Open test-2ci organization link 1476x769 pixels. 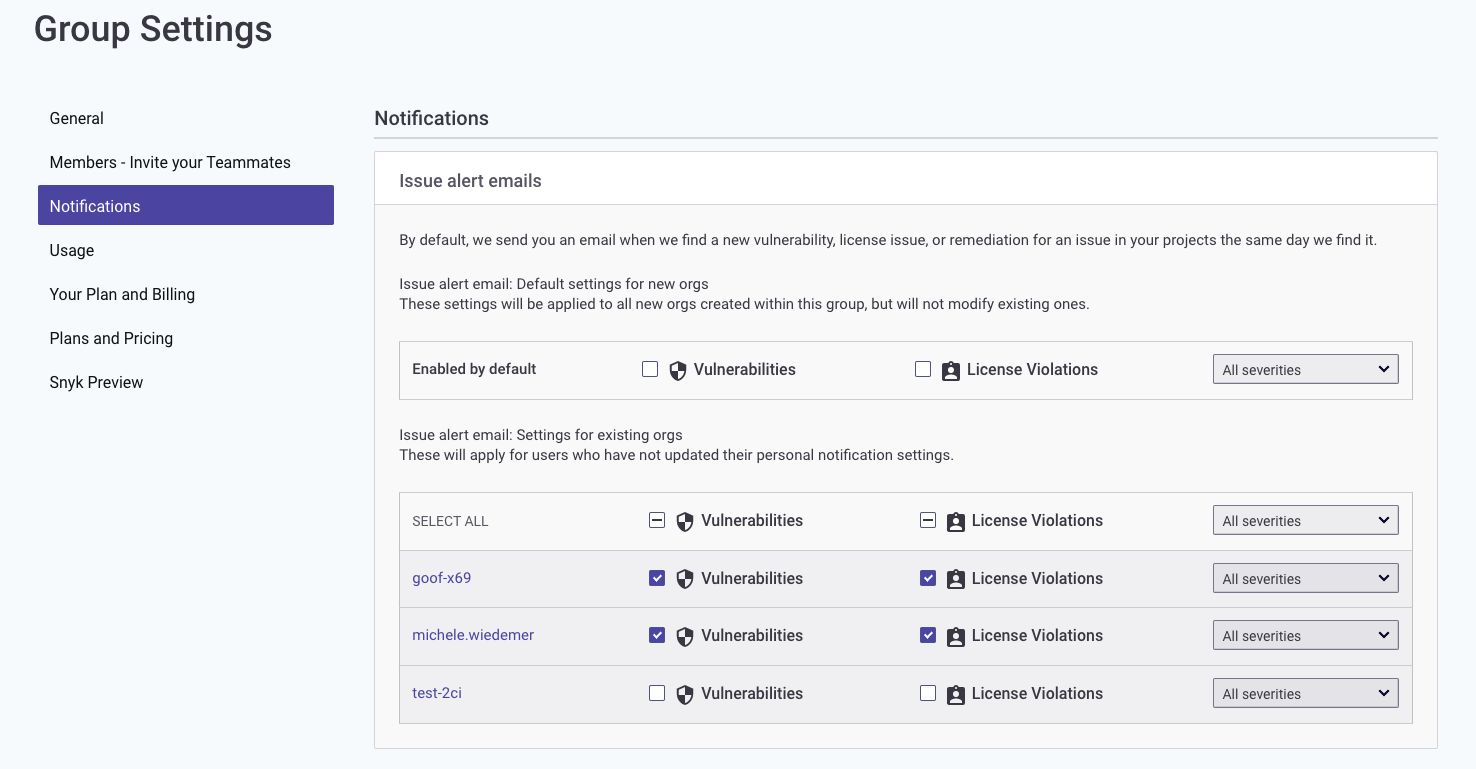click(x=437, y=693)
